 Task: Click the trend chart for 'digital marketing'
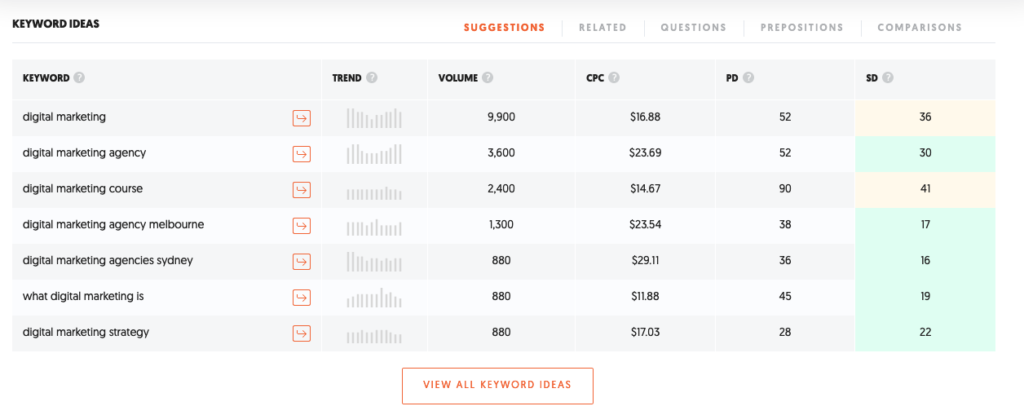pyautogui.click(x=374, y=118)
